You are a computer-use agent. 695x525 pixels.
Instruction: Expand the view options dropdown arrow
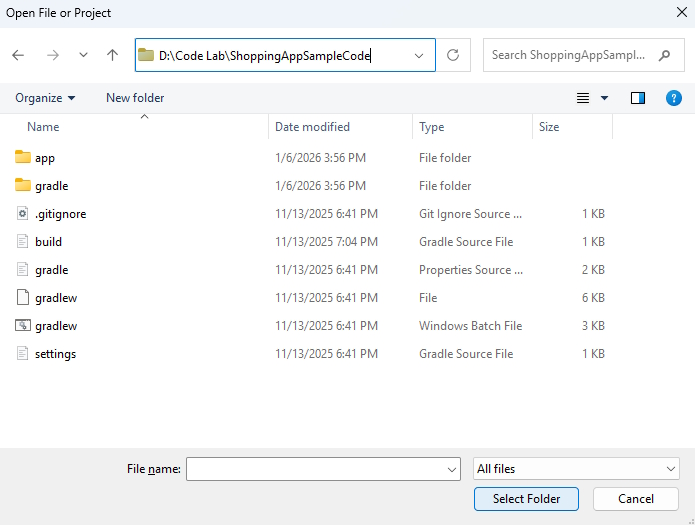604,98
